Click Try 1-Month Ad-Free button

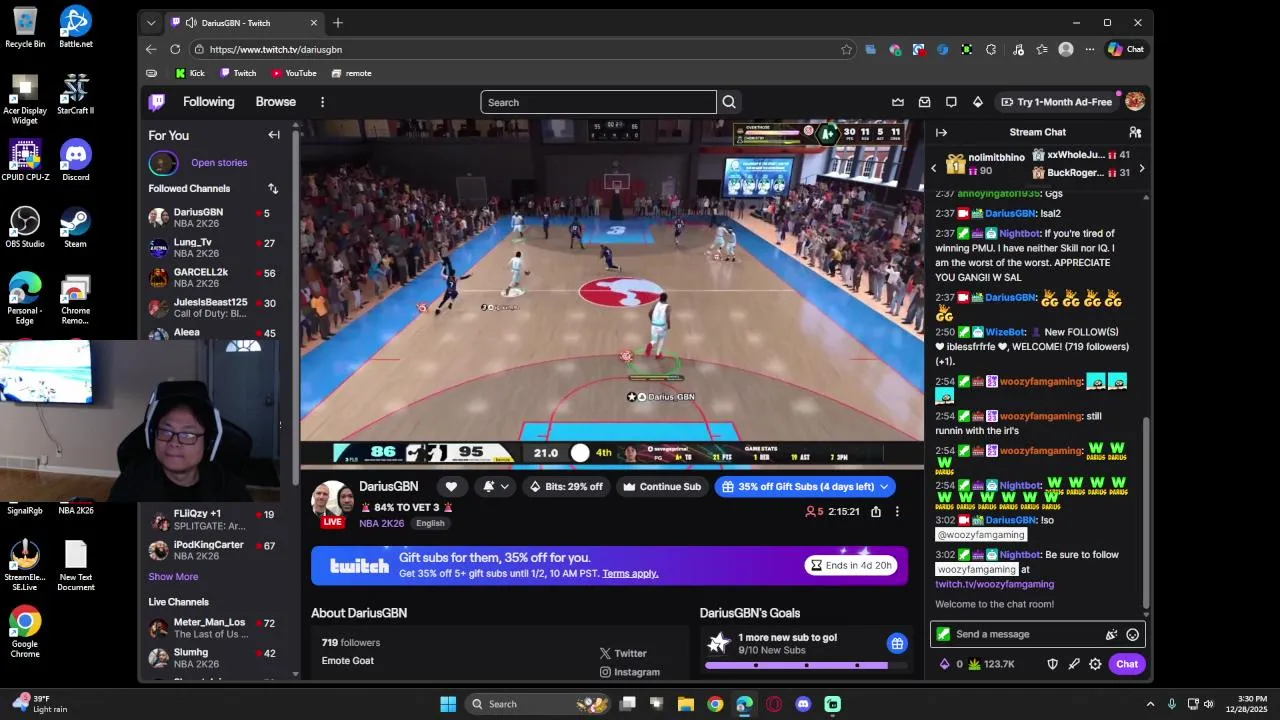[1056, 102]
